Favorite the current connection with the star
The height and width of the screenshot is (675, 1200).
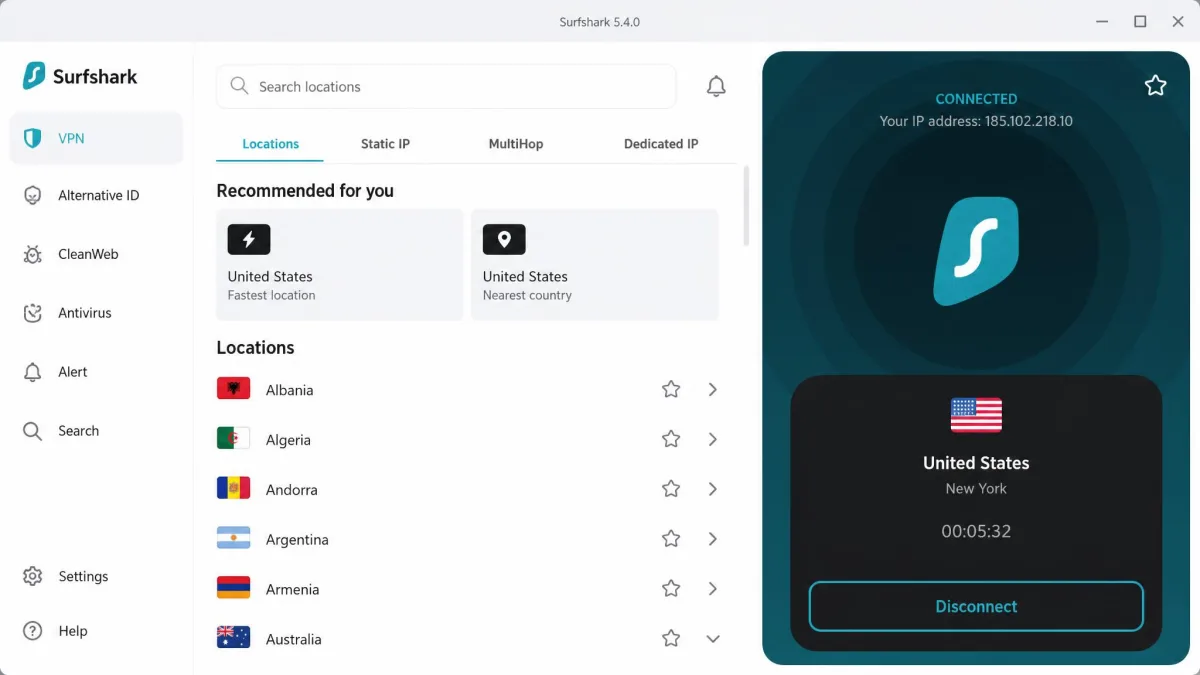click(1155, 86)
